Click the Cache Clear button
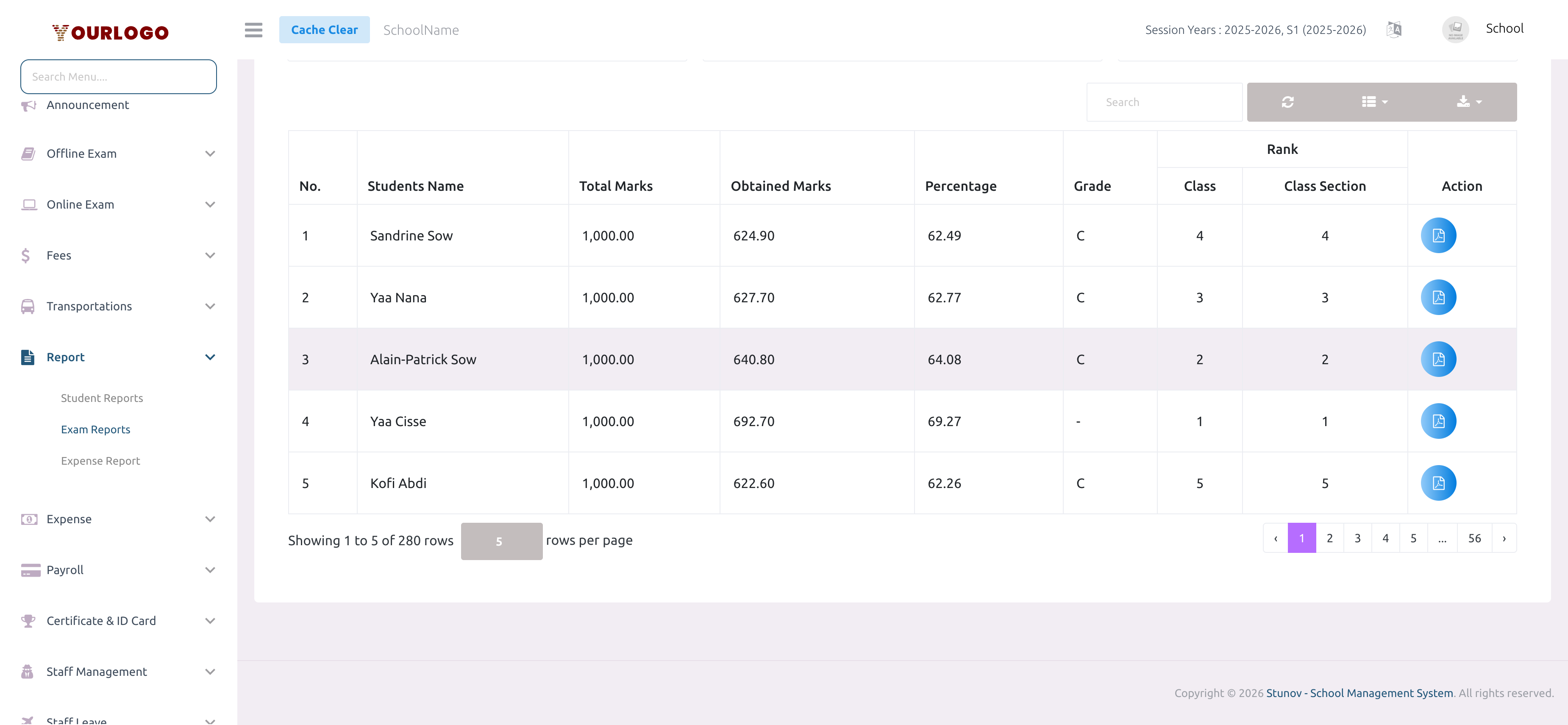The image size is (1568, 725). pyautogui.click(x=324, y=30)
